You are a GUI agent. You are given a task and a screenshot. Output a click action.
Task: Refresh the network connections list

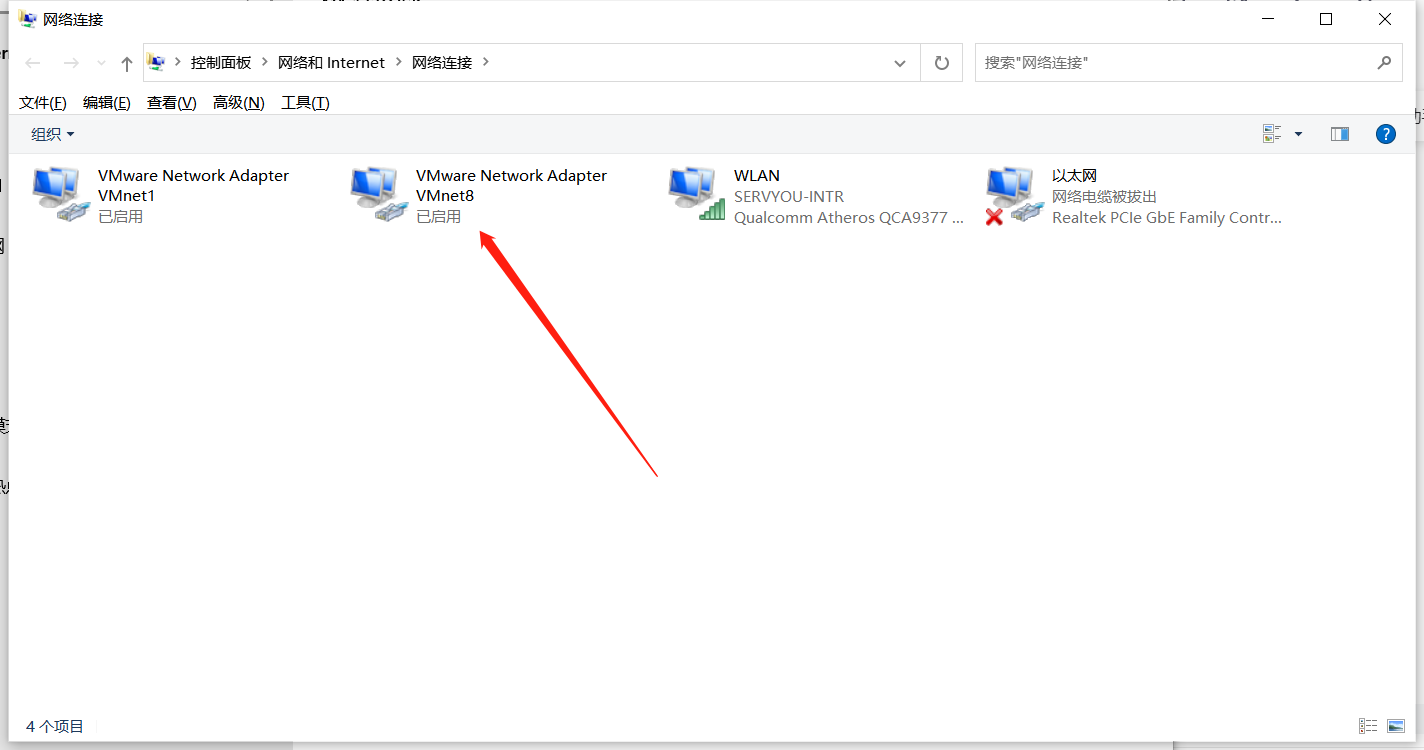[x=941, y=62]
